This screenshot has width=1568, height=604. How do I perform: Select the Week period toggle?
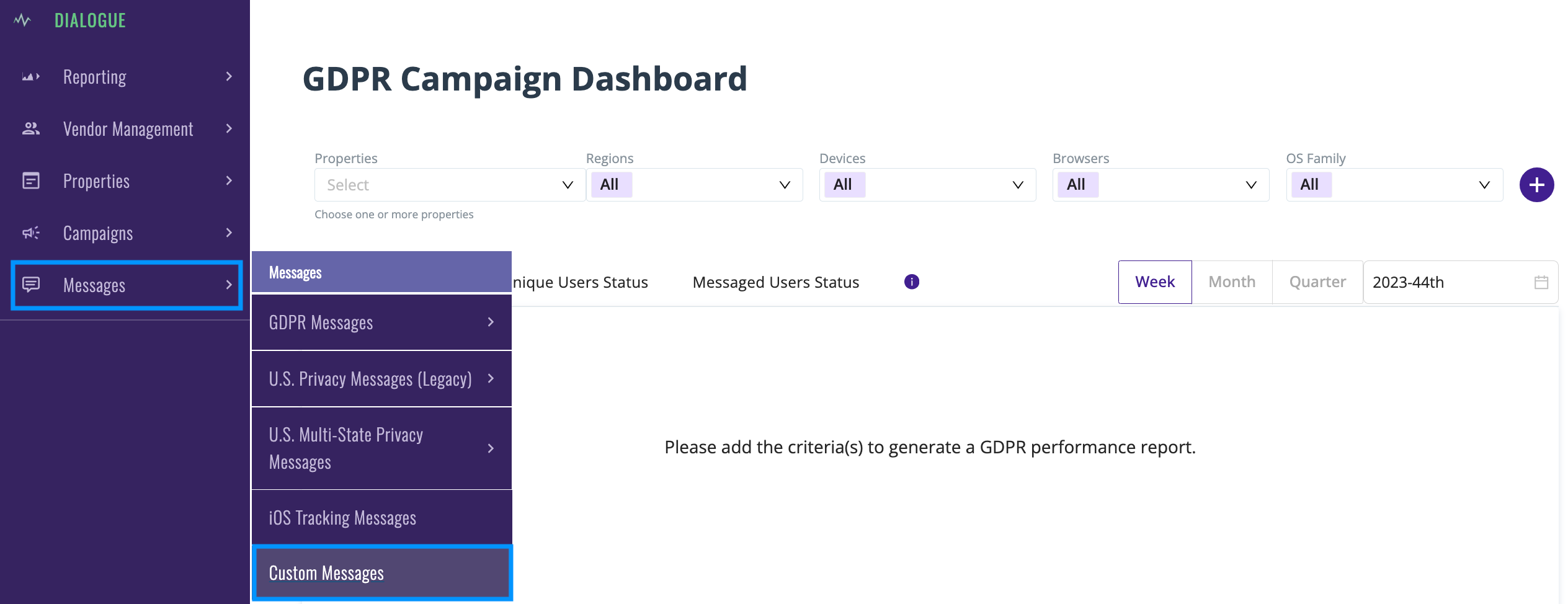[1155, 282]
